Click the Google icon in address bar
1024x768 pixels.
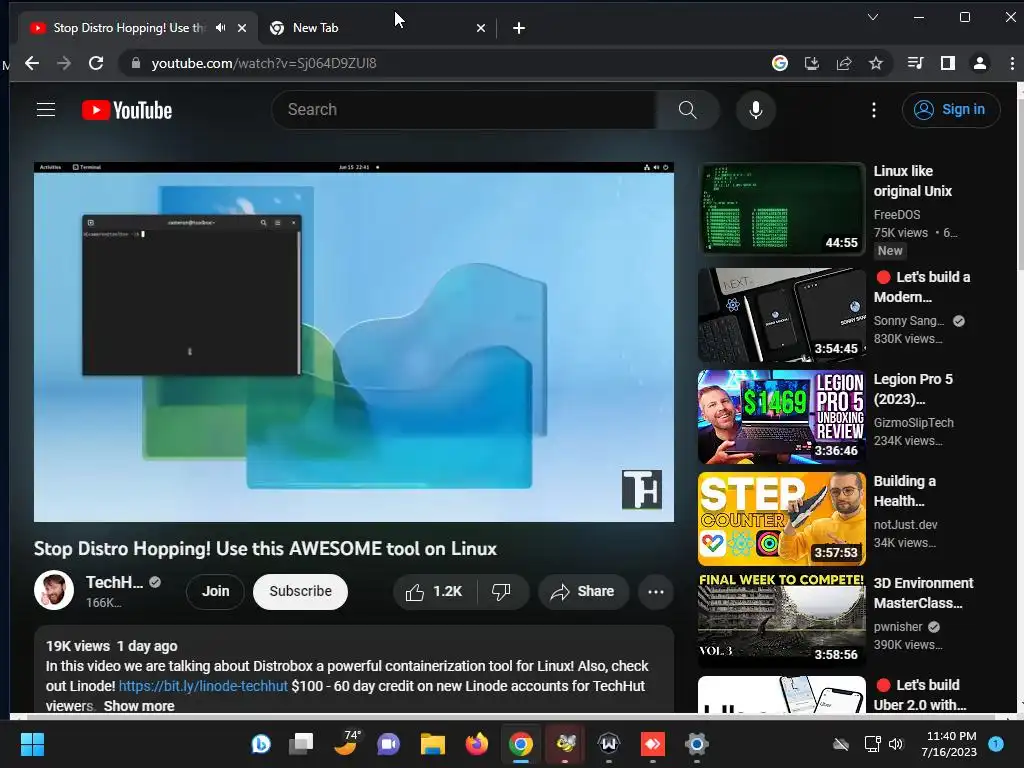click(x=780, y=63)
